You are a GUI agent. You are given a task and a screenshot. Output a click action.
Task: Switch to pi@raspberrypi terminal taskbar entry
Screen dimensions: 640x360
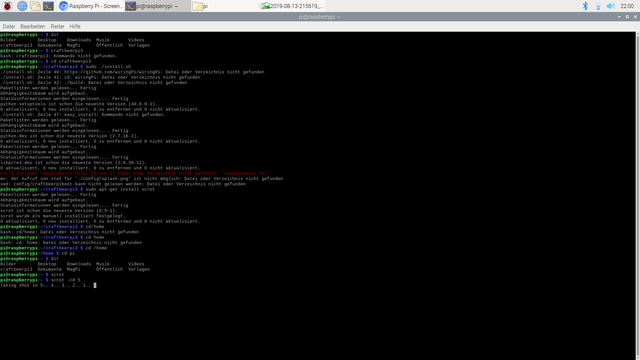point(157,6)
